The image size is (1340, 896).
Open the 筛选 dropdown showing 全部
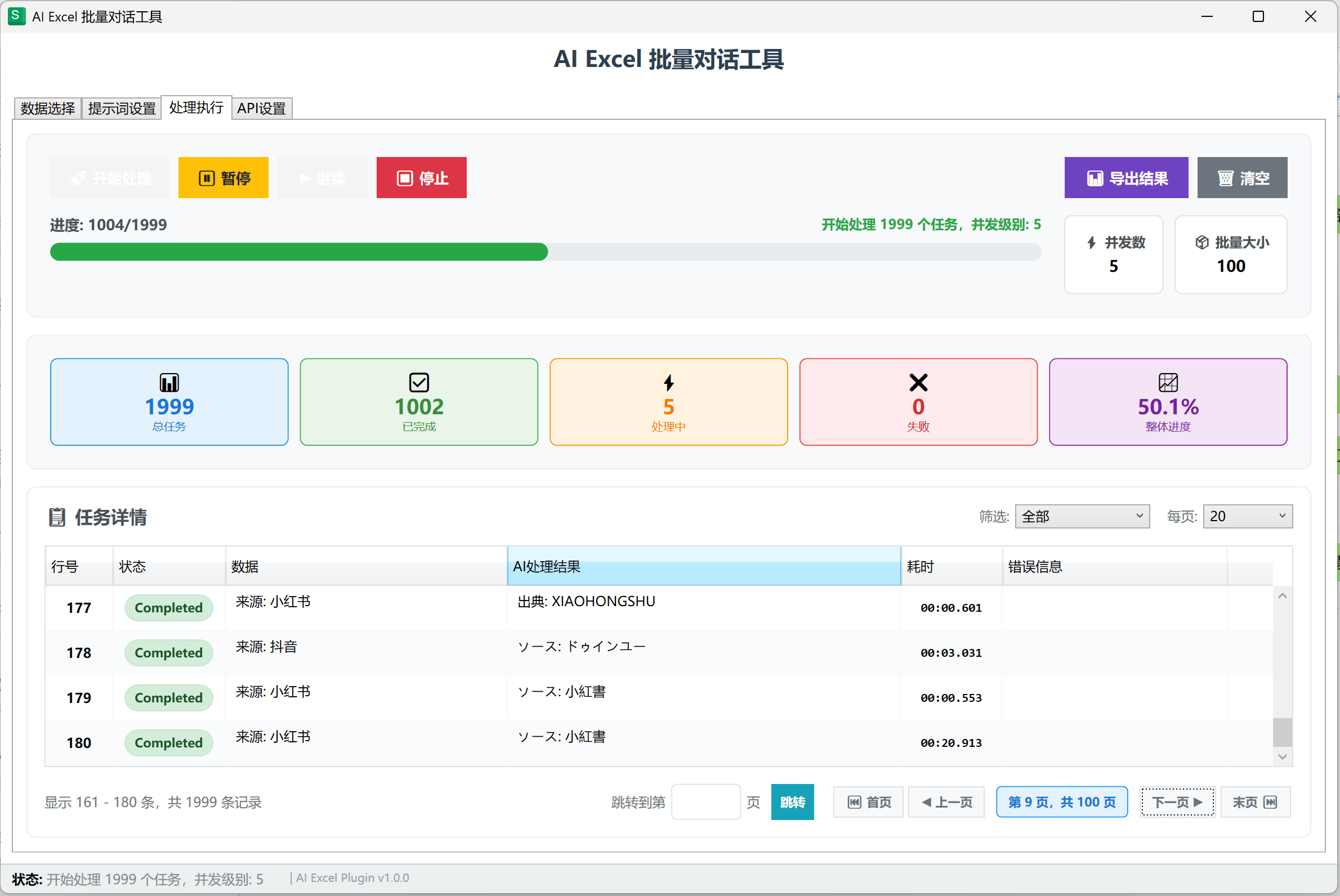coord(1082,516)
